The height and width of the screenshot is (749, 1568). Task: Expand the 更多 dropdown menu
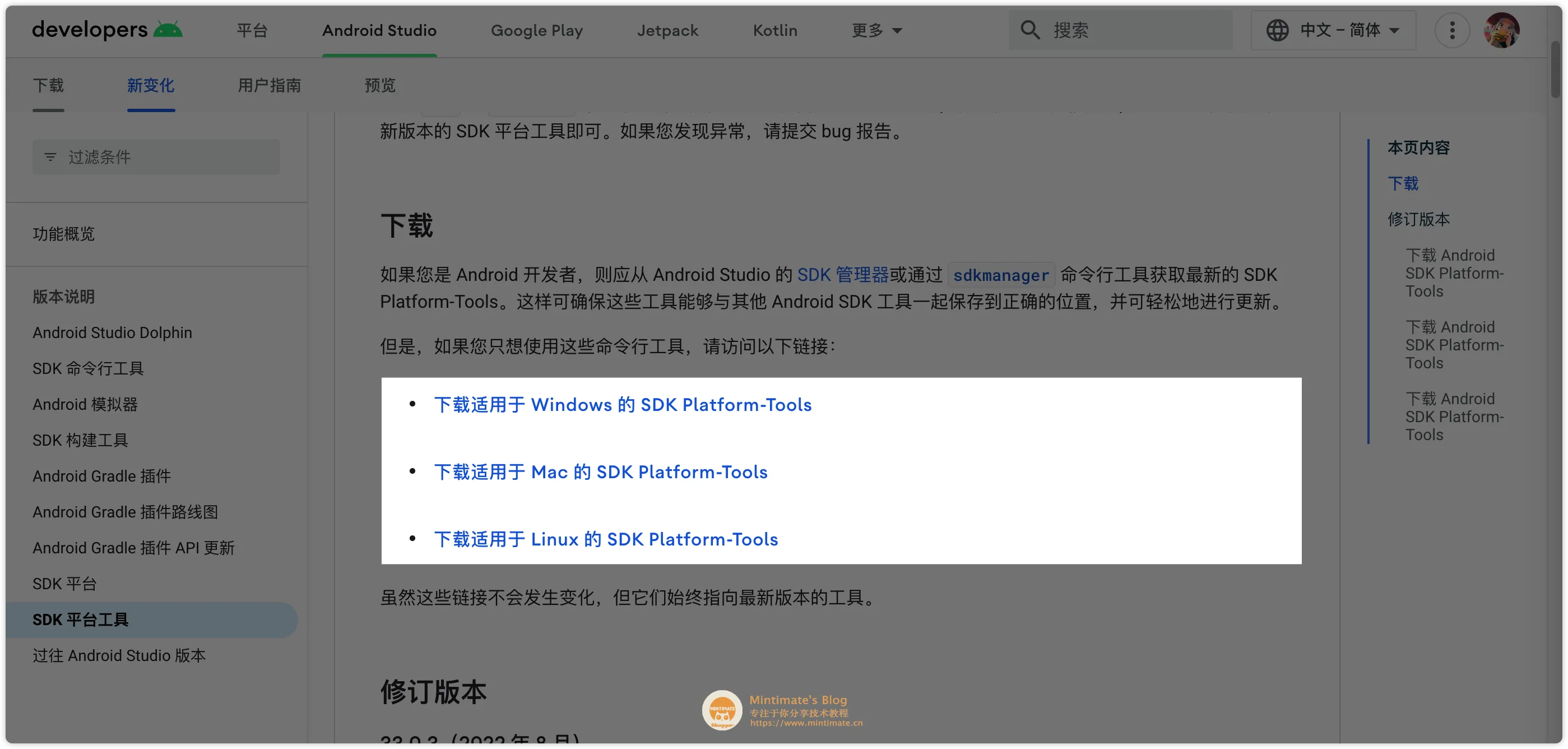coord(876,30)
